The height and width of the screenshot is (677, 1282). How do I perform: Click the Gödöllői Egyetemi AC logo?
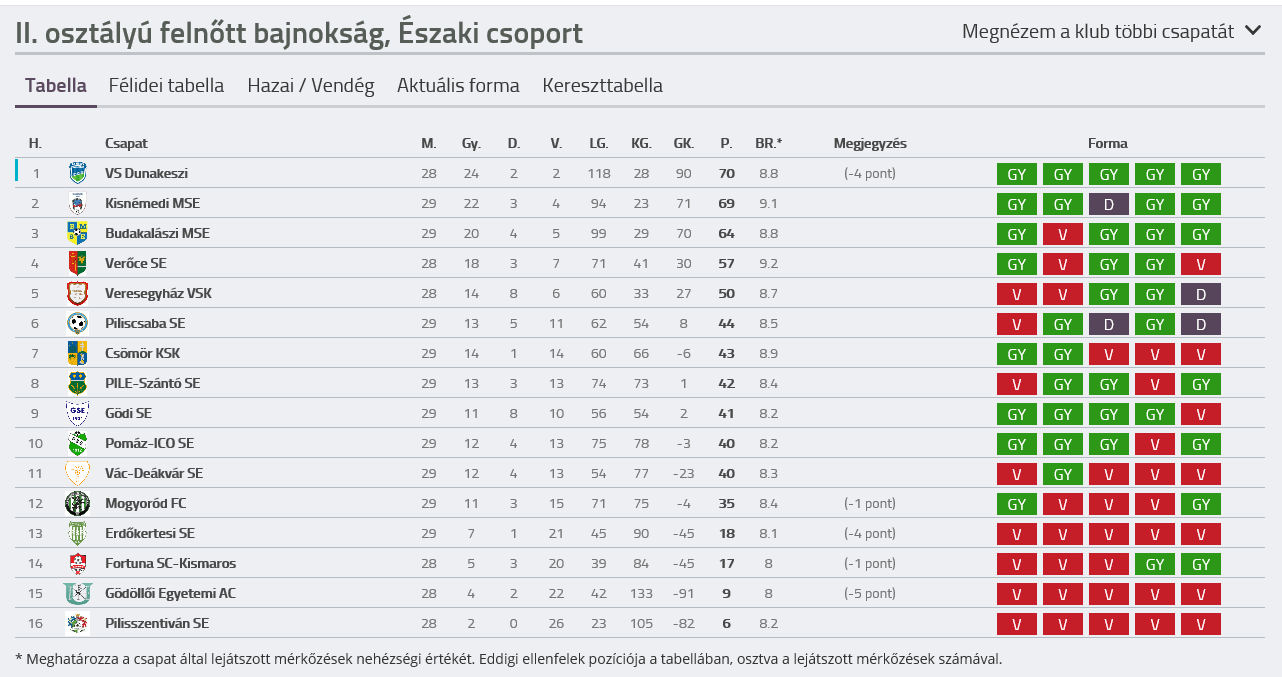77,593
